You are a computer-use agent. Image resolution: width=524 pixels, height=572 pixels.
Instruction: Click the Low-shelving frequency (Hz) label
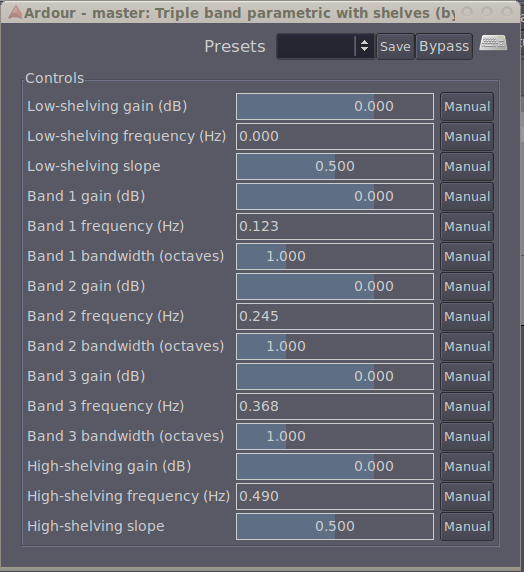[127, 136]
